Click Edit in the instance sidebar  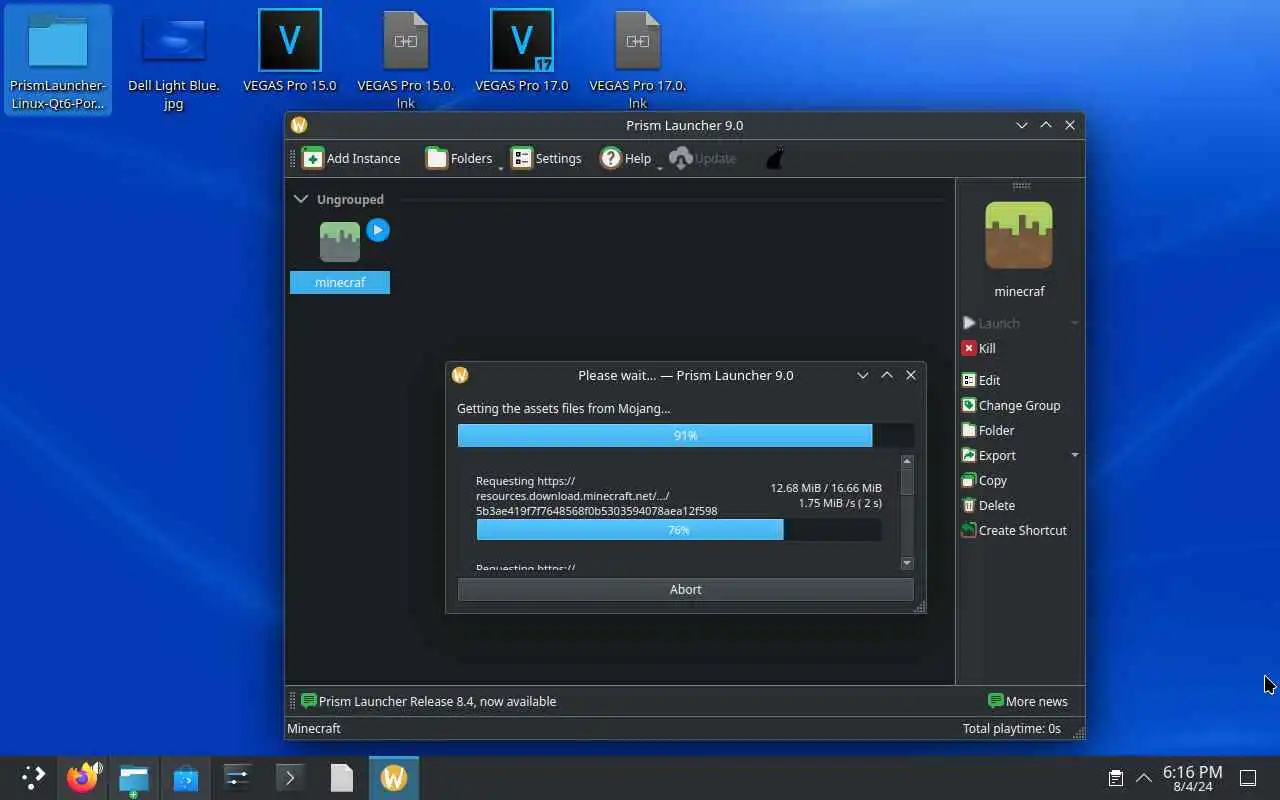(981, 380)
